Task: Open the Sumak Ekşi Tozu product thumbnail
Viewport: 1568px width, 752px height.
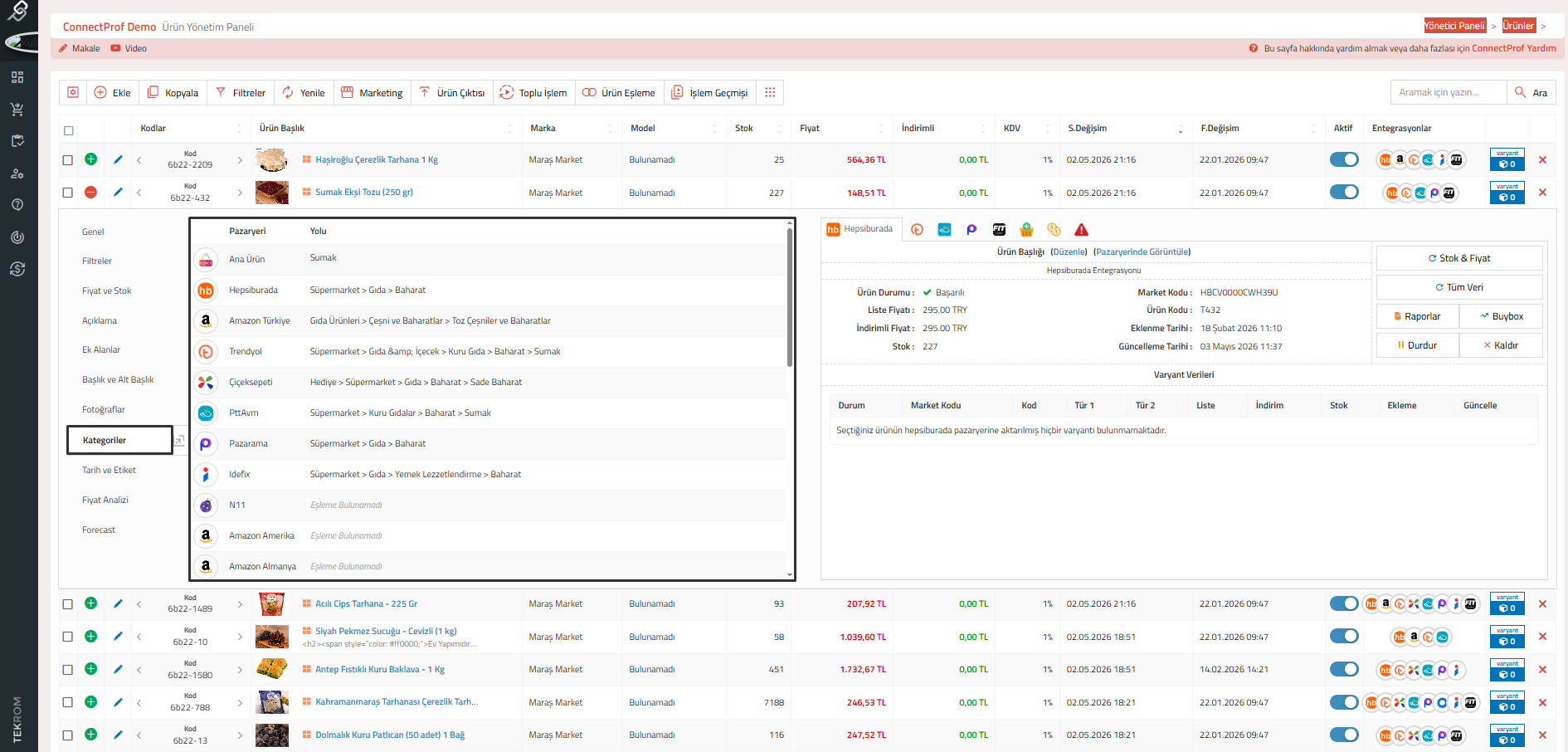Action: [x=272, y=193]
